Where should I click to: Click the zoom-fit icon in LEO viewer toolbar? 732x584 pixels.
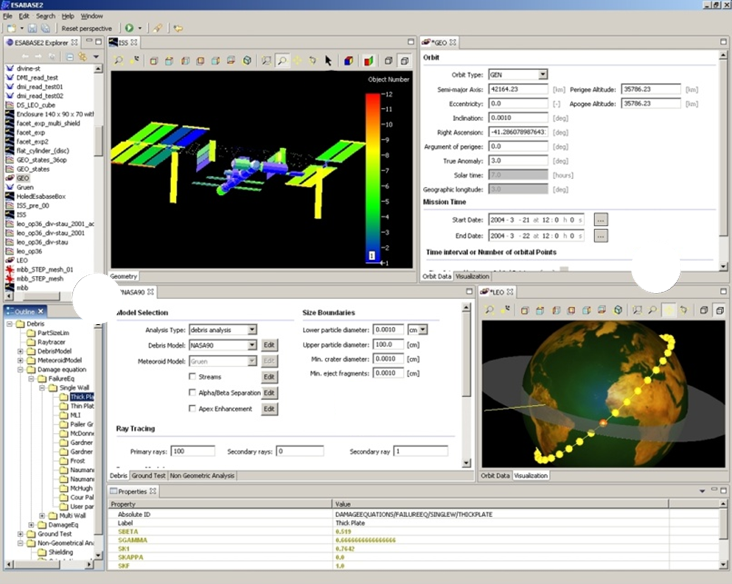point(489,310)
